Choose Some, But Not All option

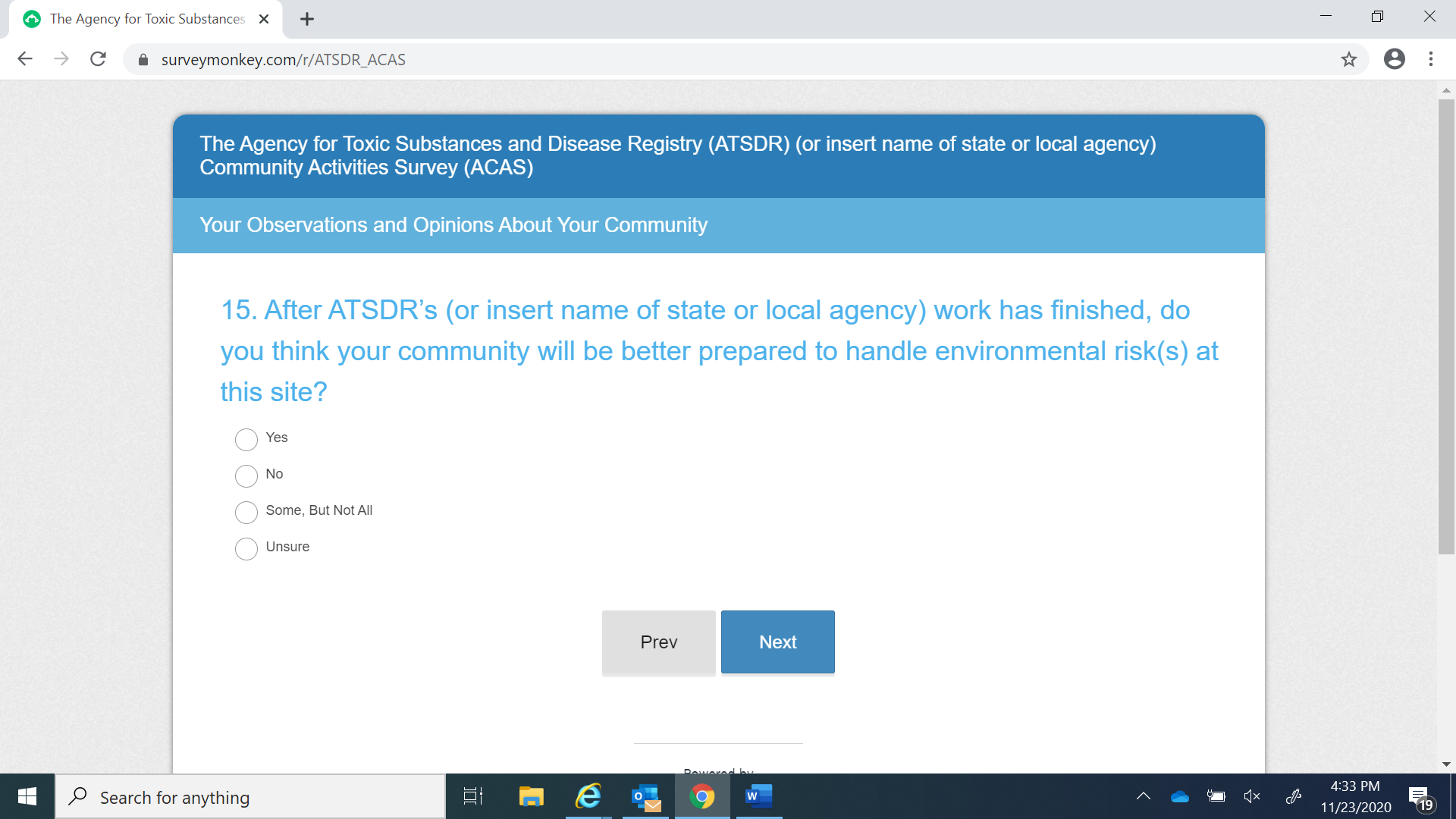pyautogui.click(x=246, y=512)
